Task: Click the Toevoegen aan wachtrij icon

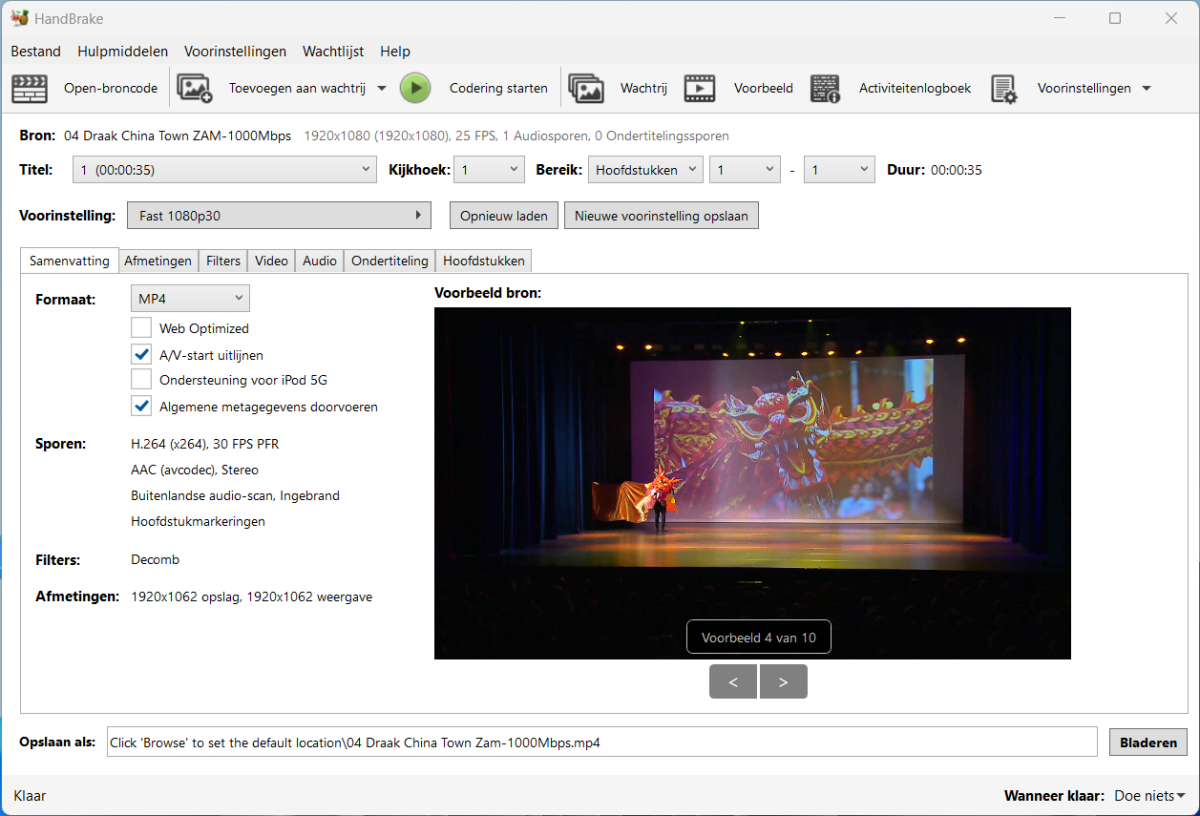Action: tap(195, 88)
